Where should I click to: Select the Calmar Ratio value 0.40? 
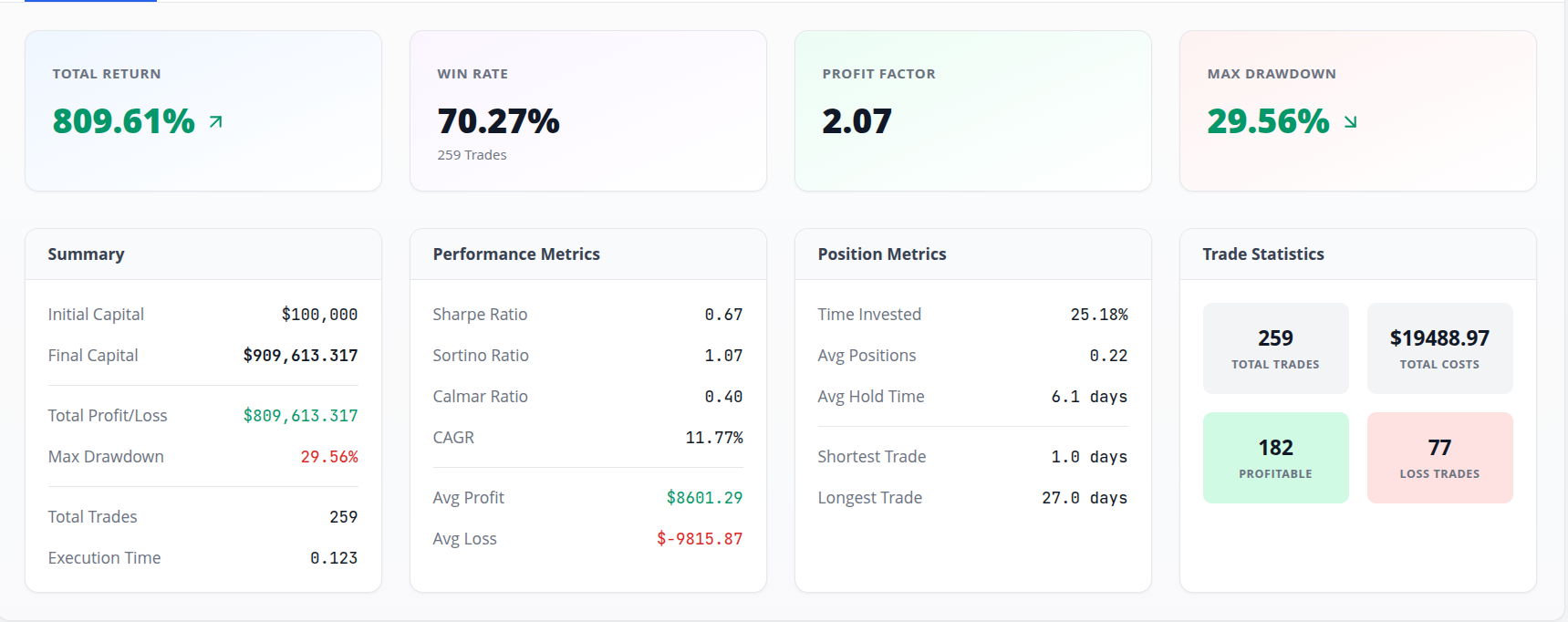(x=723, y=397)
